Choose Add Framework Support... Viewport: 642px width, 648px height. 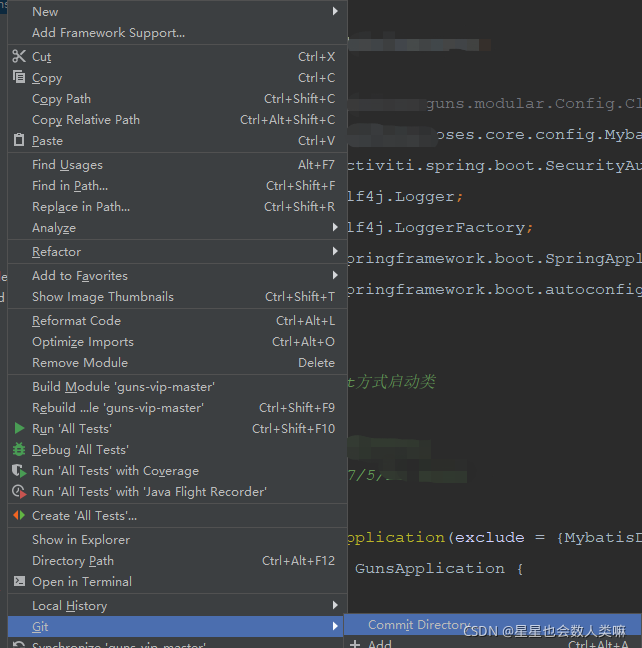coord(177,33)
